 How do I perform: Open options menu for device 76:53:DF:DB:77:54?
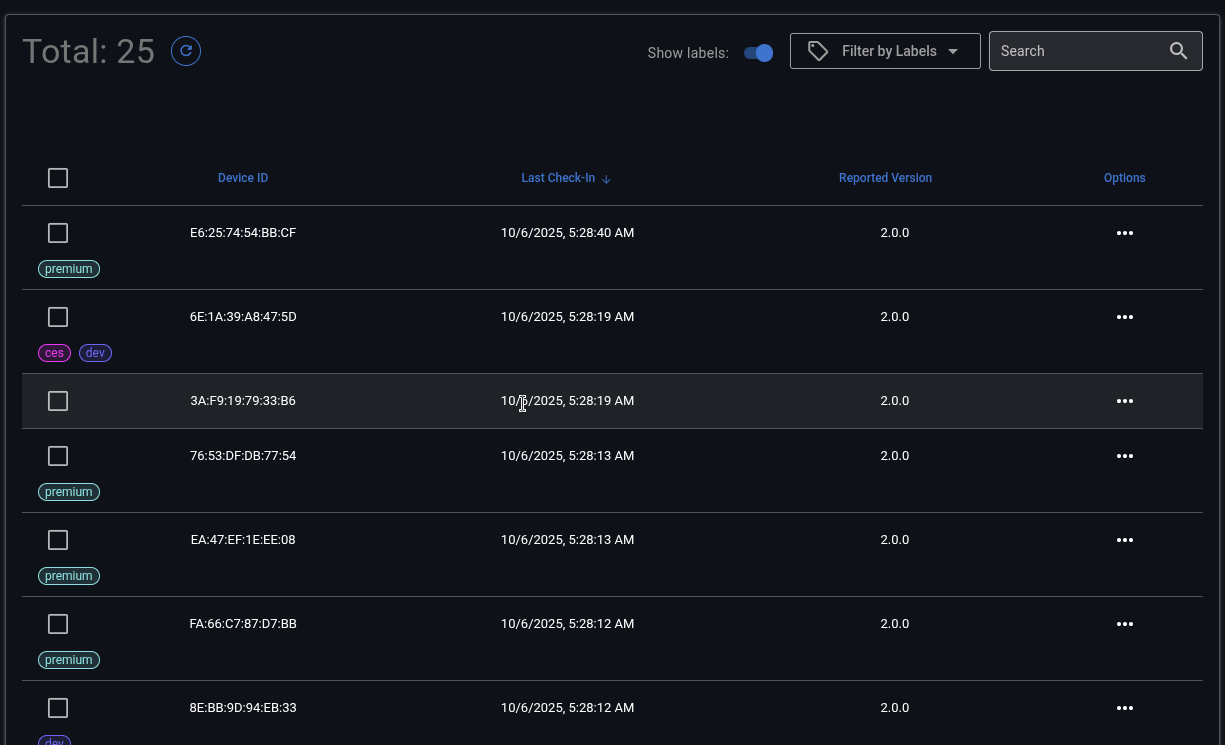tap(1124, 456)
